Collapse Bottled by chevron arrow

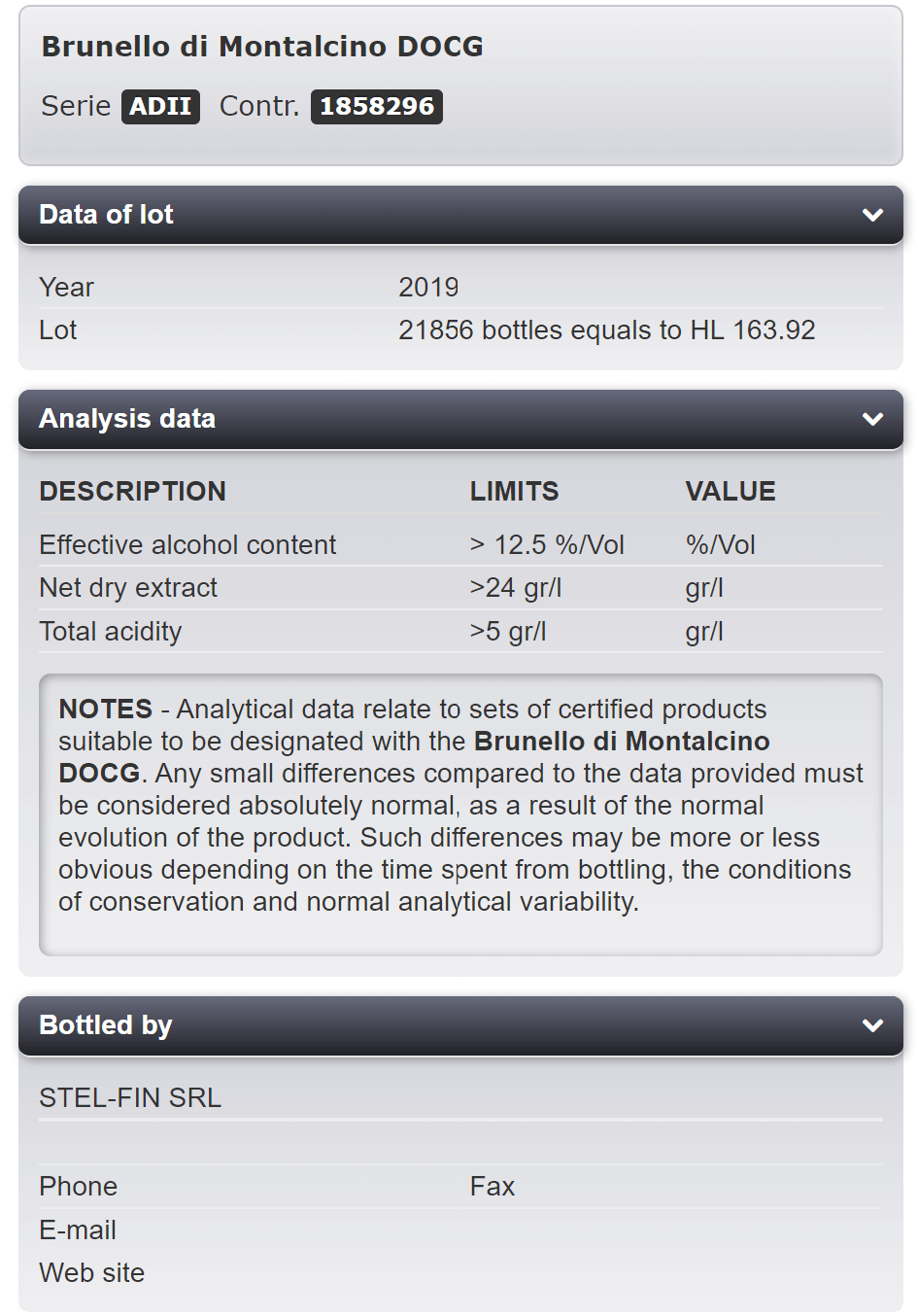[x=872, y=1025]
